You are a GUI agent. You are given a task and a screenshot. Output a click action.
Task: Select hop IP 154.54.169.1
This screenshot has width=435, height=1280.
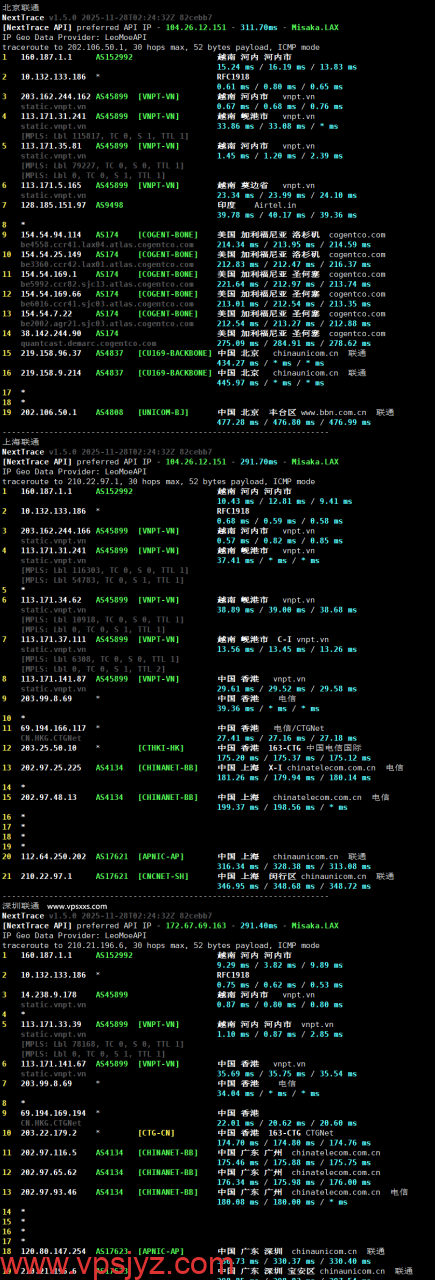(49, 273)
